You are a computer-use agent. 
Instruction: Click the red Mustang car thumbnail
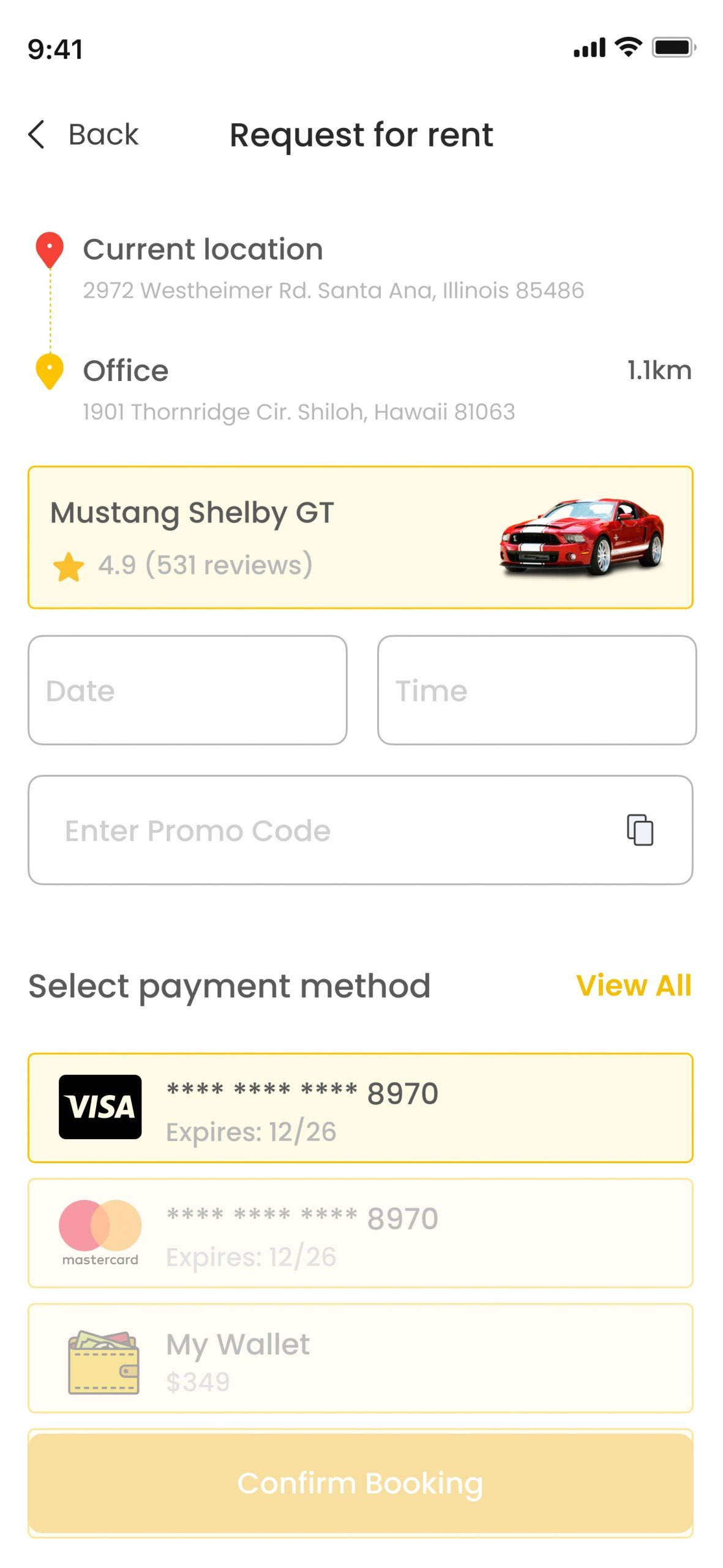click(x=582, y=537)
